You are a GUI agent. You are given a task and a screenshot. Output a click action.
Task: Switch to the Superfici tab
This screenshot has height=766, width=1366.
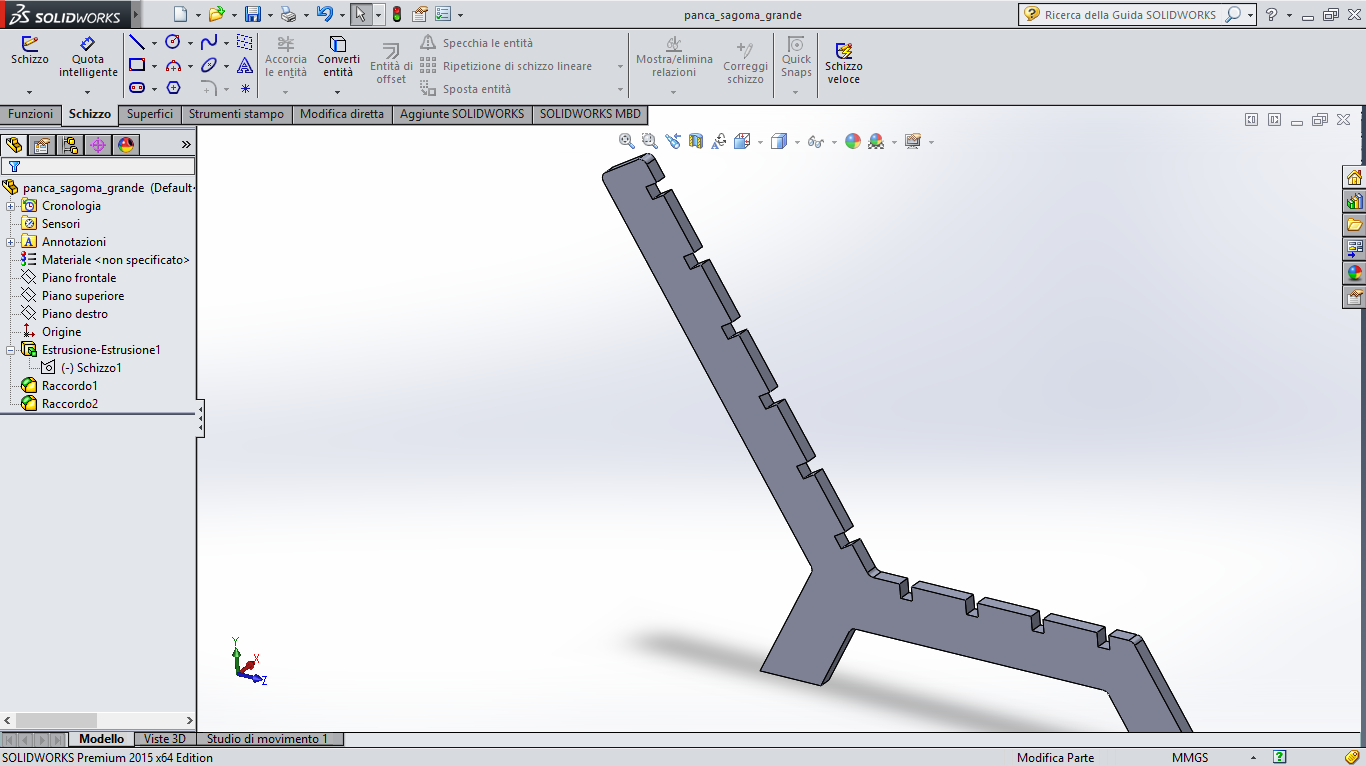tap(150, 114)
